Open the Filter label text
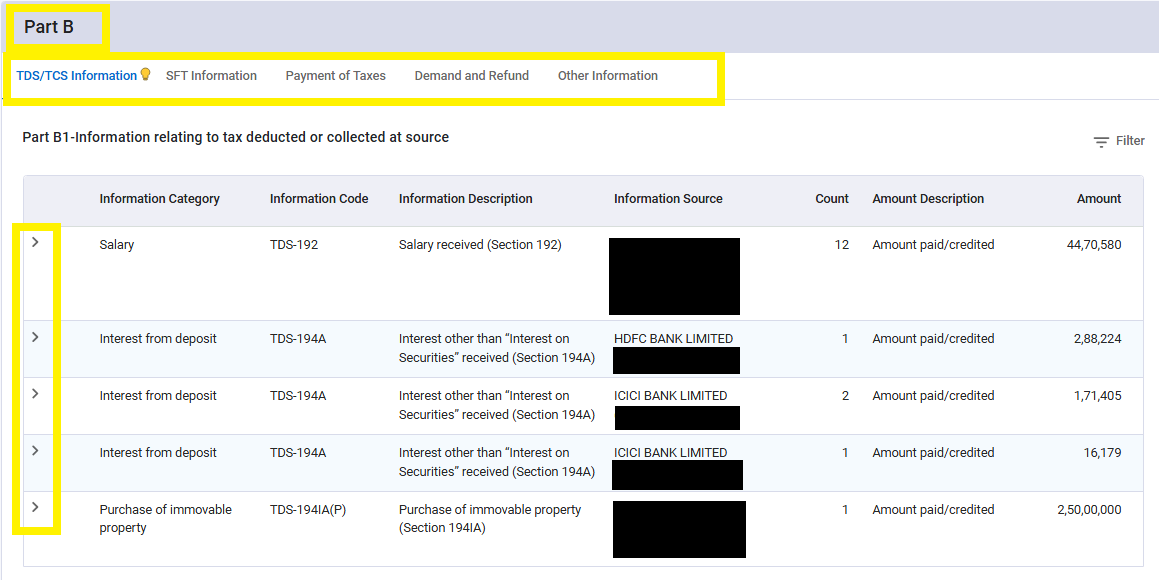 pos(1130,140)
